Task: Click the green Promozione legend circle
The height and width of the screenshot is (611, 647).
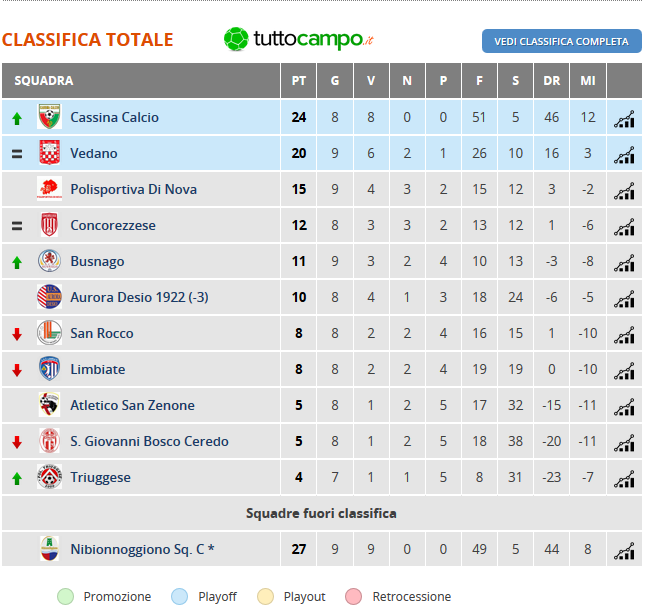Action: (66, 597)
